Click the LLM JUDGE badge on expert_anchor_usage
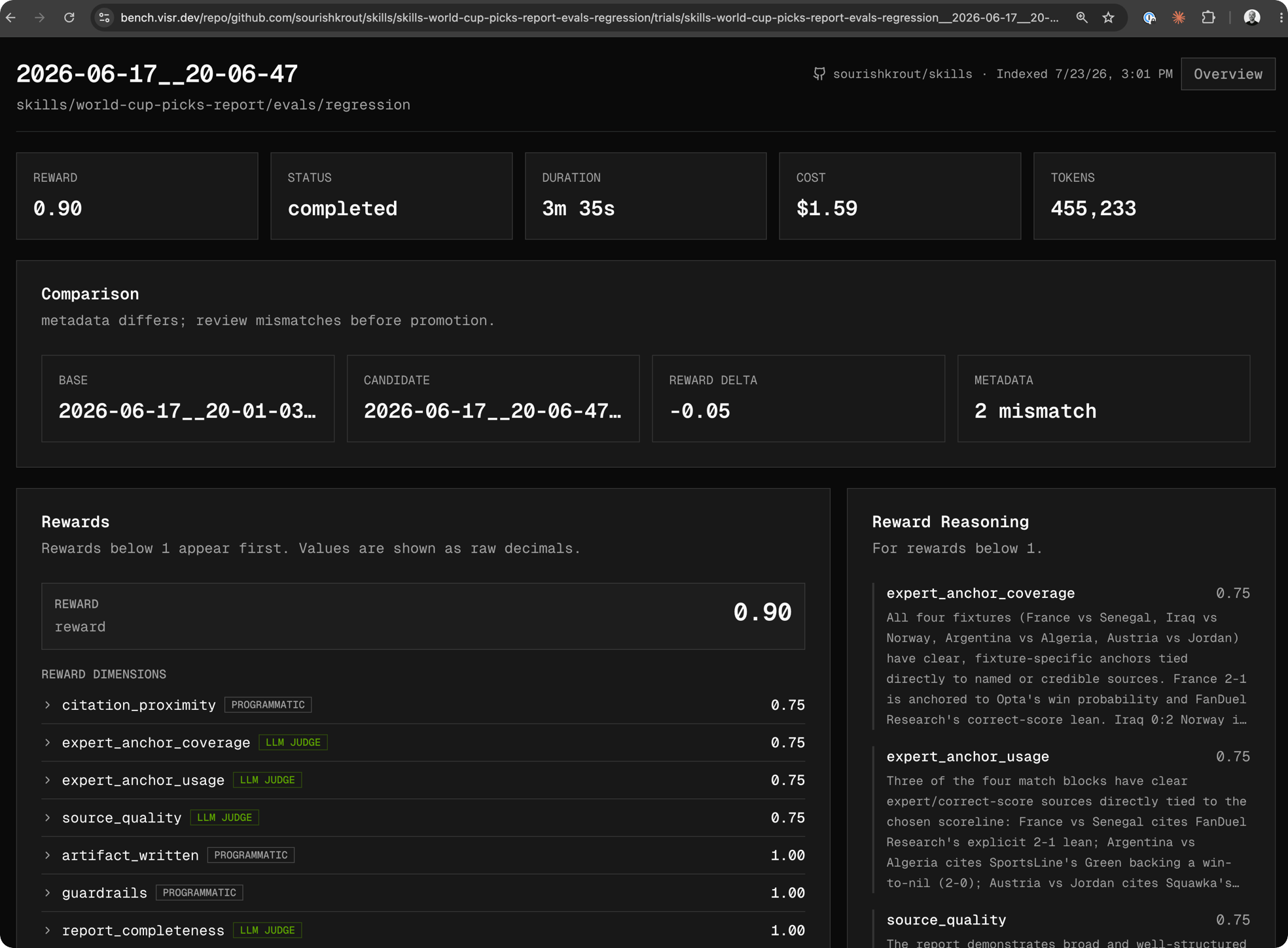The width and height of the screenshot is (1288, 948). (x=267, y=780)
